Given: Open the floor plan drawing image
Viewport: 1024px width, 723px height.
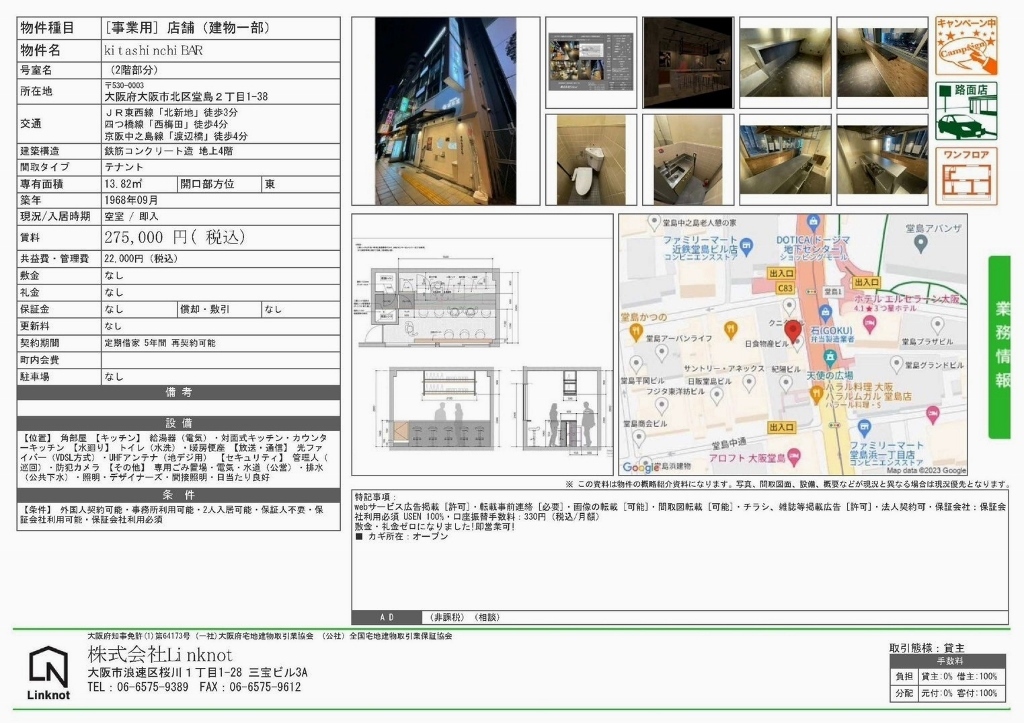Looking at the screenshot, I should pos(482,344).
